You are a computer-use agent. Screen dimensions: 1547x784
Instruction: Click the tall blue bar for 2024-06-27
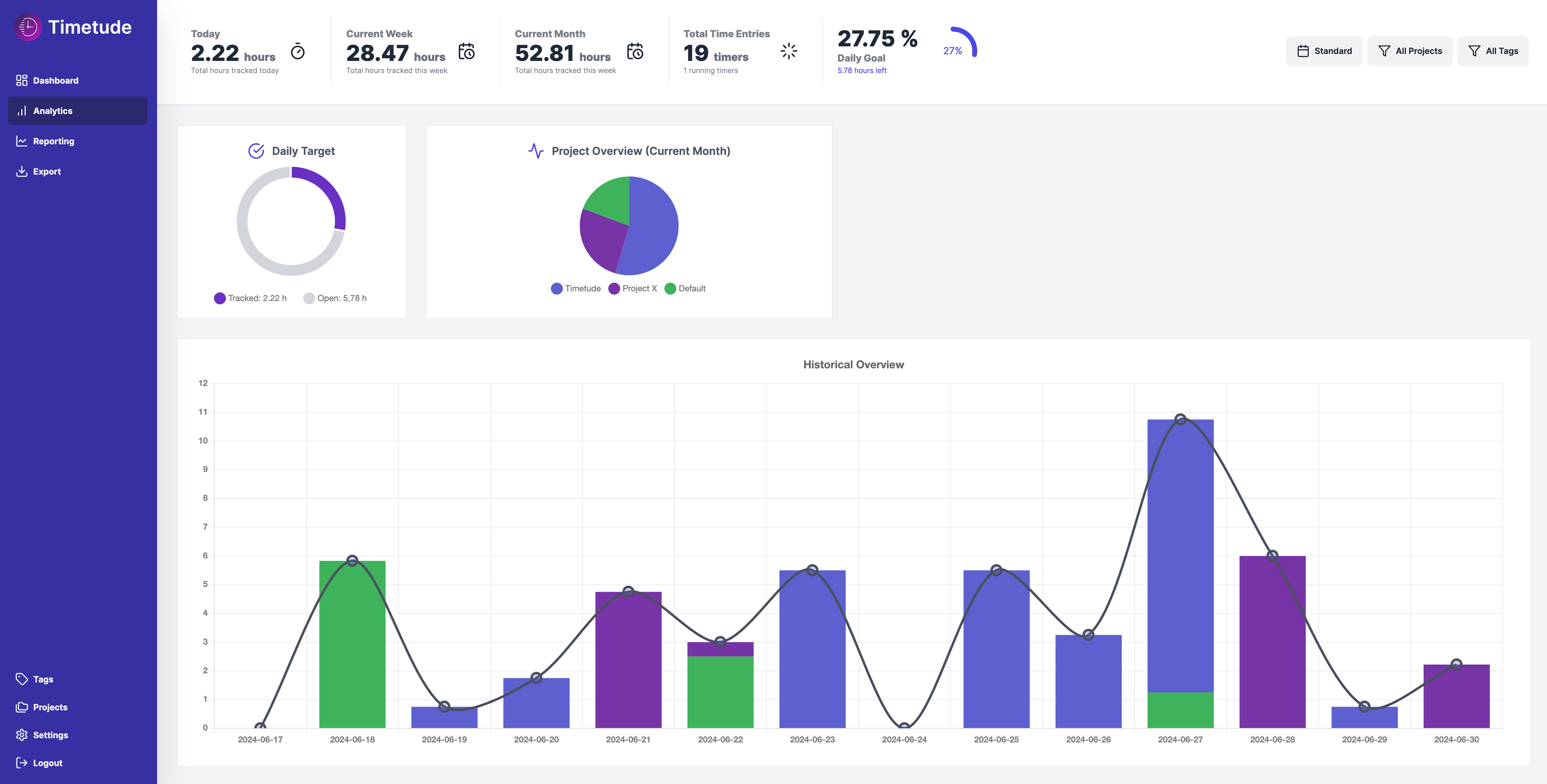click(1180, 555)
